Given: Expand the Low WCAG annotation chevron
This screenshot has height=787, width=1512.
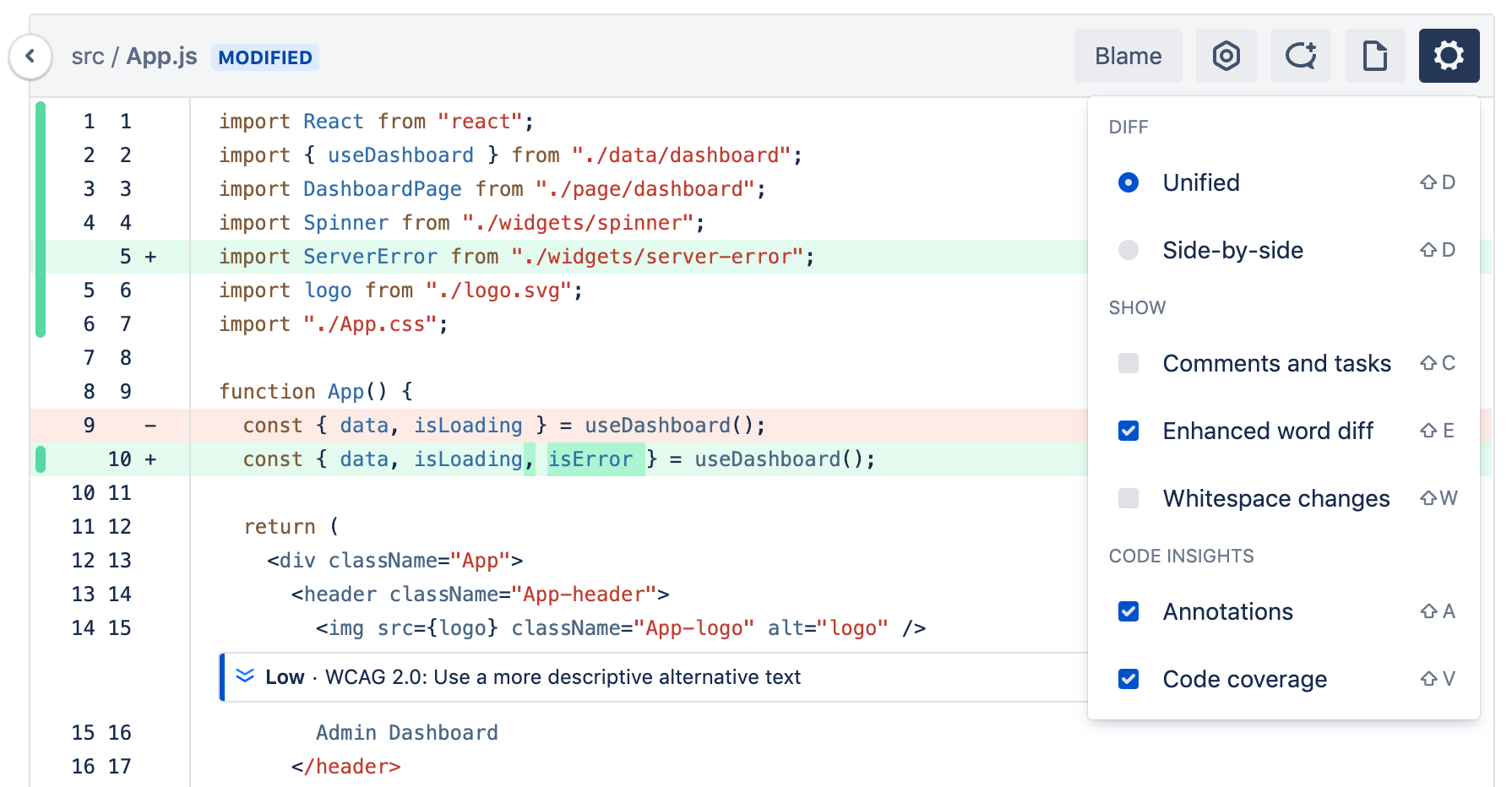Looking at the screenshot, I should point(245,676).
